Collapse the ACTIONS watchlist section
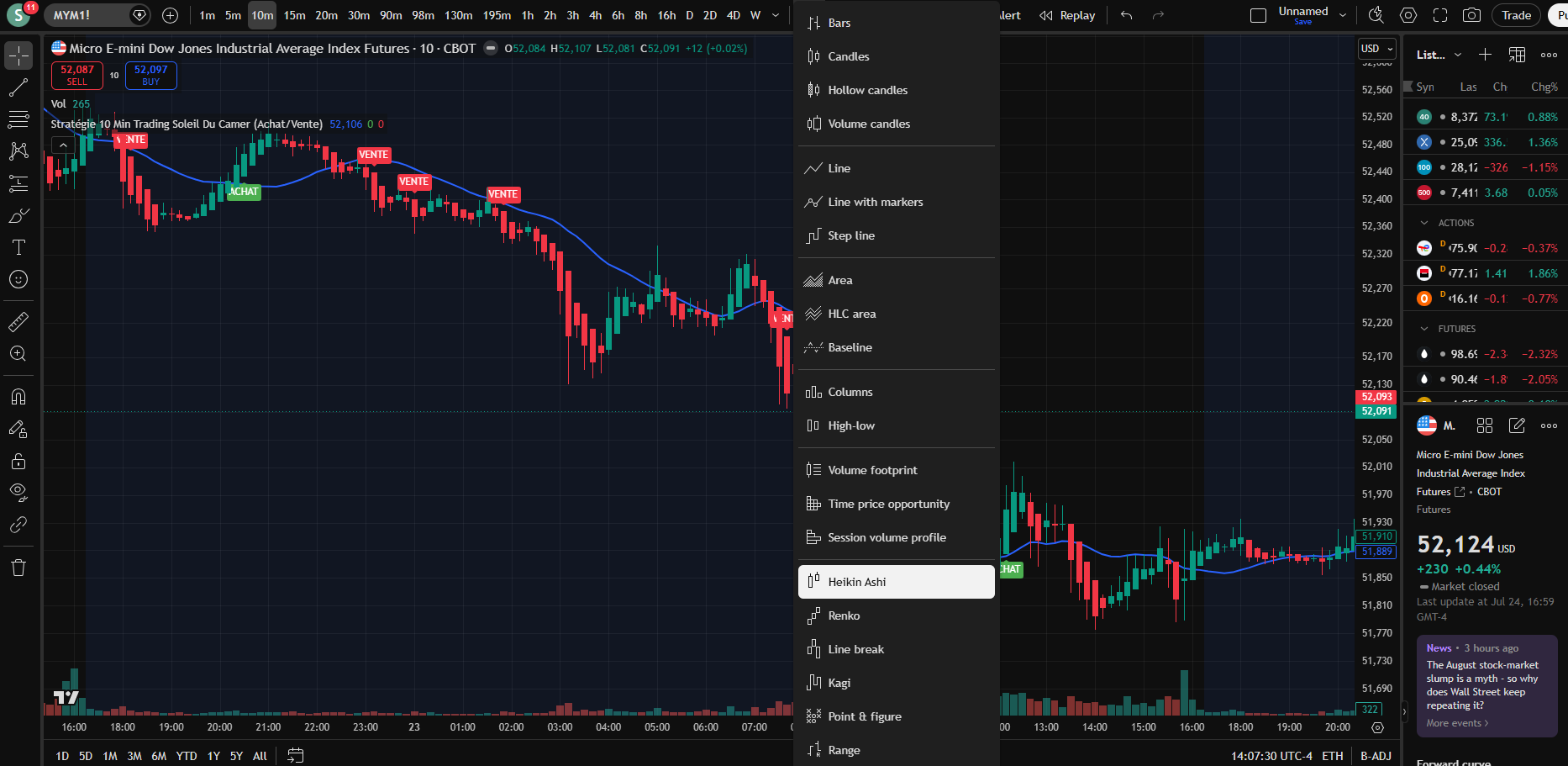1568x766 pixels. [x=1423, y=223]
